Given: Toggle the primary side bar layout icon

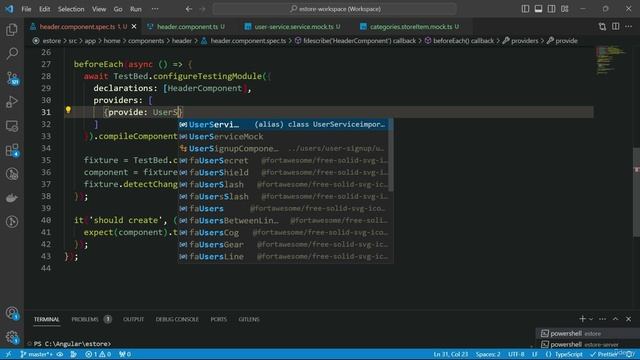Looking at the screenshot, I should [525, 9].
